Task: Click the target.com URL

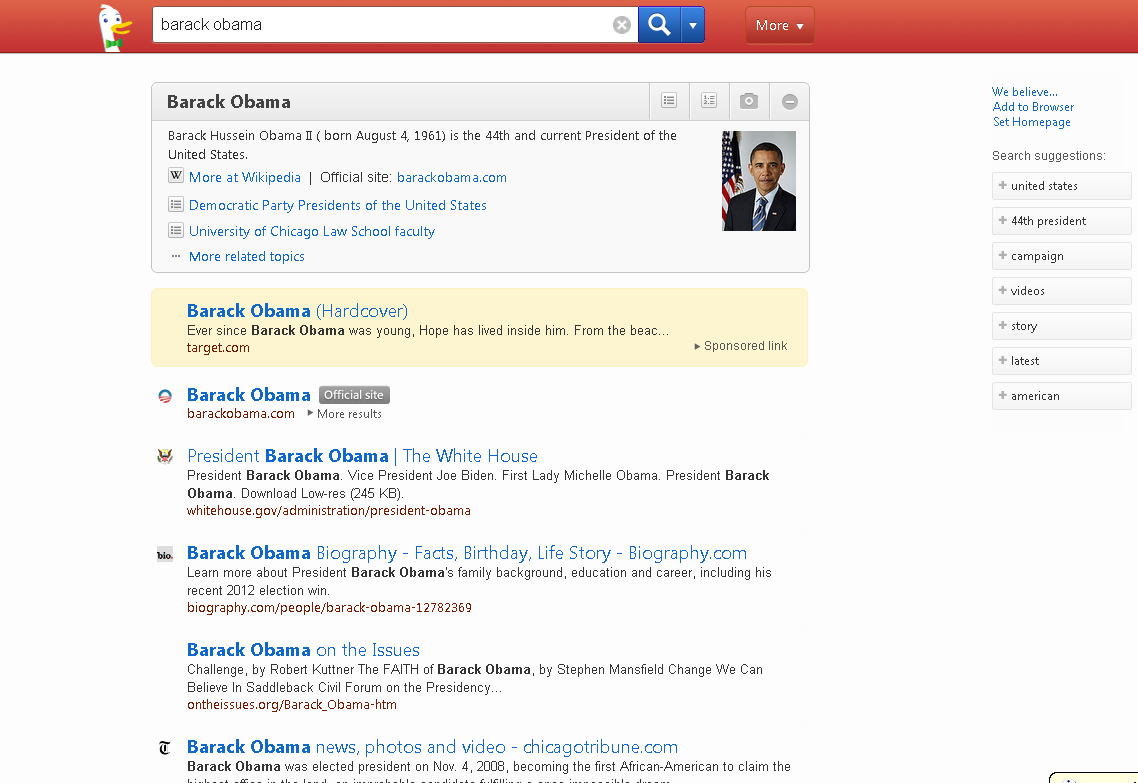Action: (218, 348)
